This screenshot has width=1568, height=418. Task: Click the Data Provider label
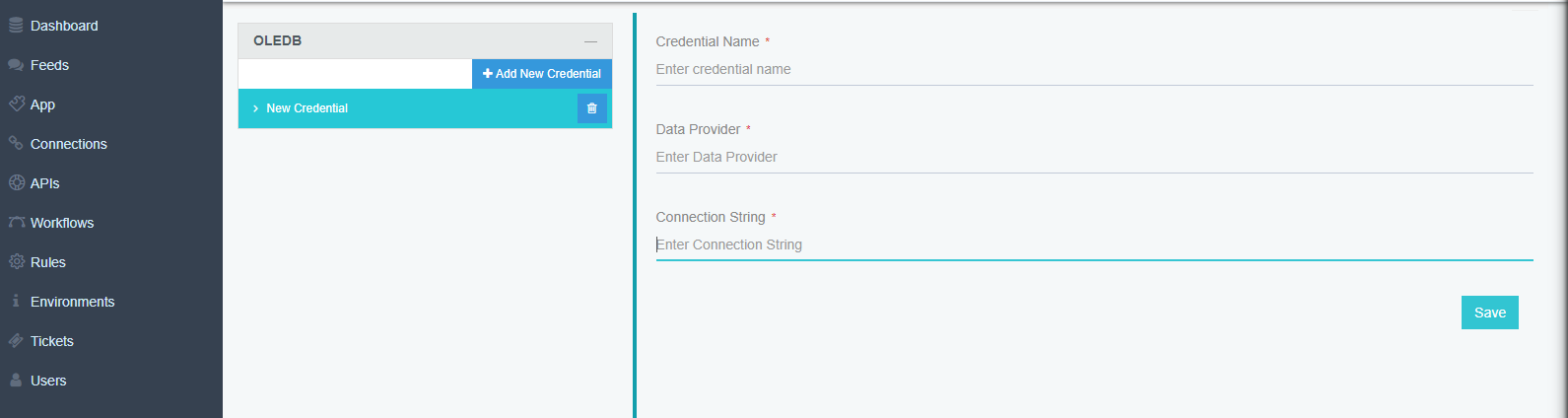[698, 129]
